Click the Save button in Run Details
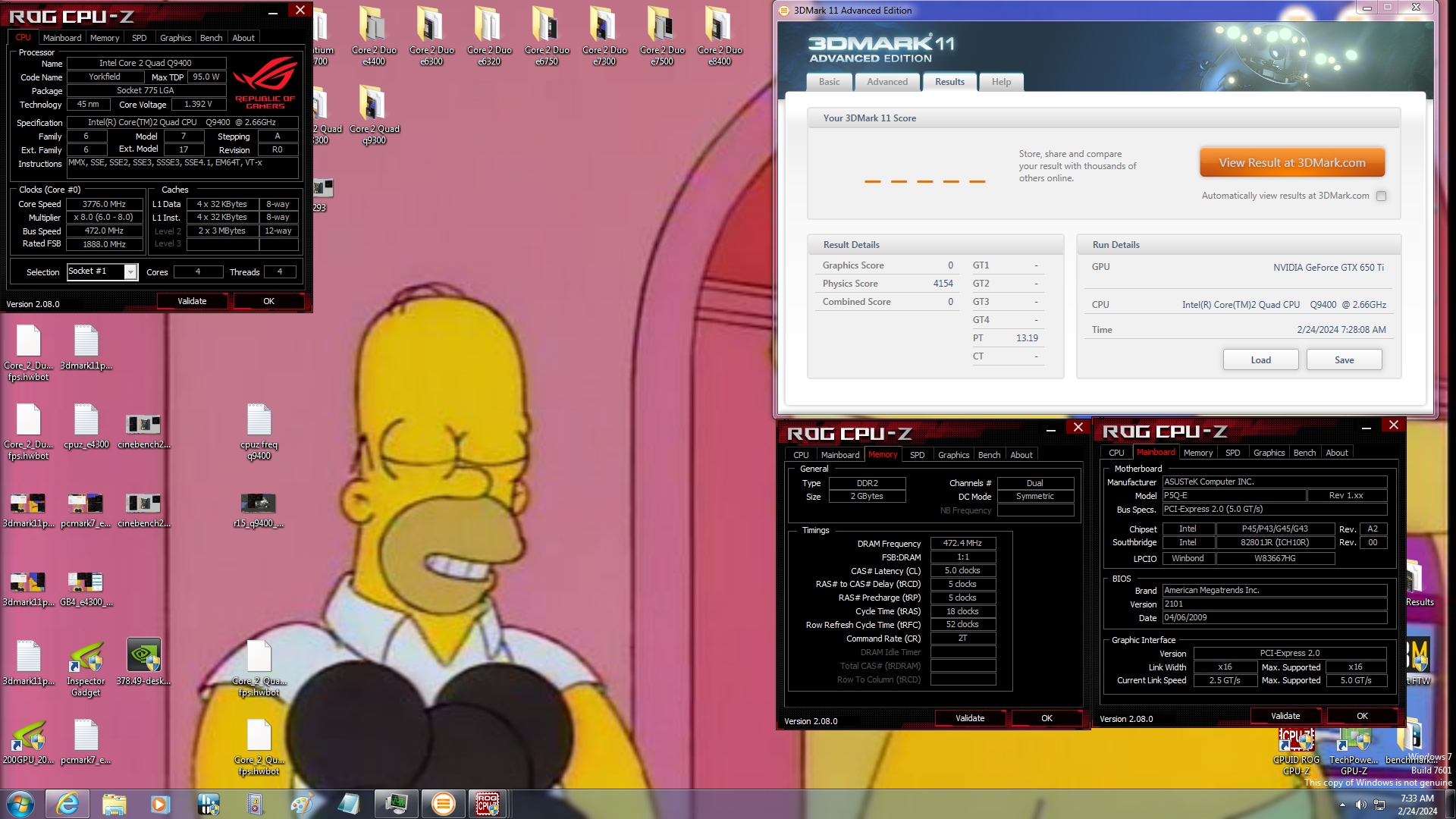The image size is (1456, 819). 1344,360
